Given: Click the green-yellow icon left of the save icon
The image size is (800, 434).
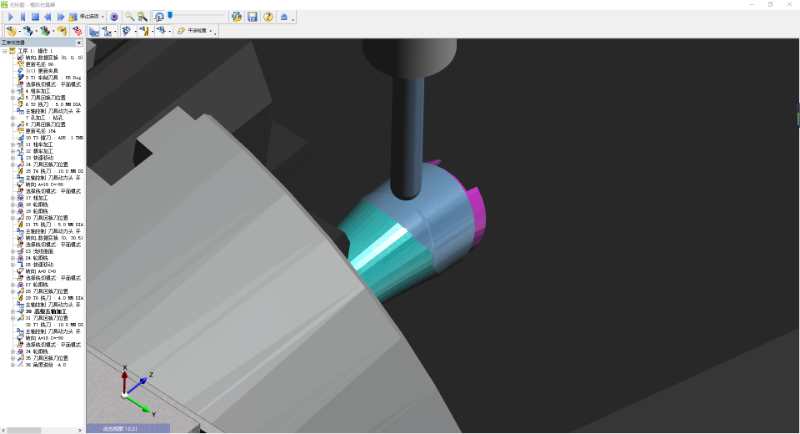Looking at the screenshot, I should click(236, 17).
